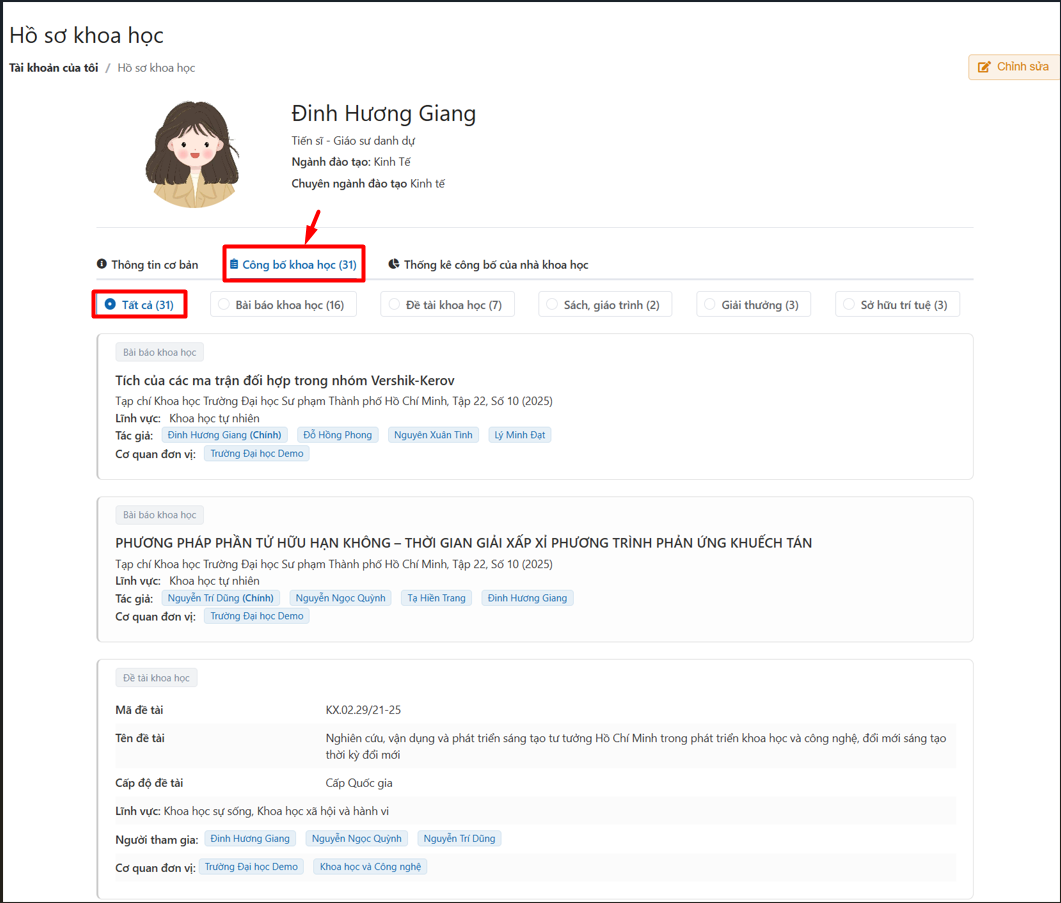Select the Bài báo khoa học (16) filter
The height and width of the screenshot is (903, 1061).
(224, 305)
